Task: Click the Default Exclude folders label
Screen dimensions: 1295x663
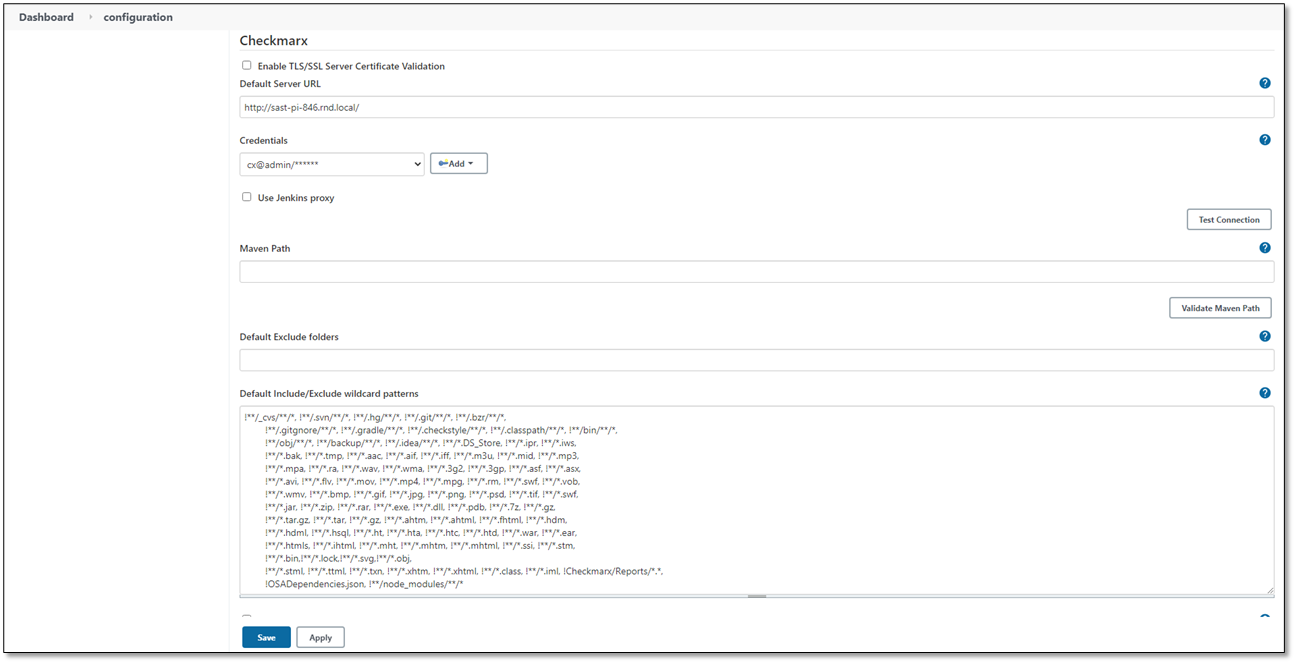Action: (289, 337)
